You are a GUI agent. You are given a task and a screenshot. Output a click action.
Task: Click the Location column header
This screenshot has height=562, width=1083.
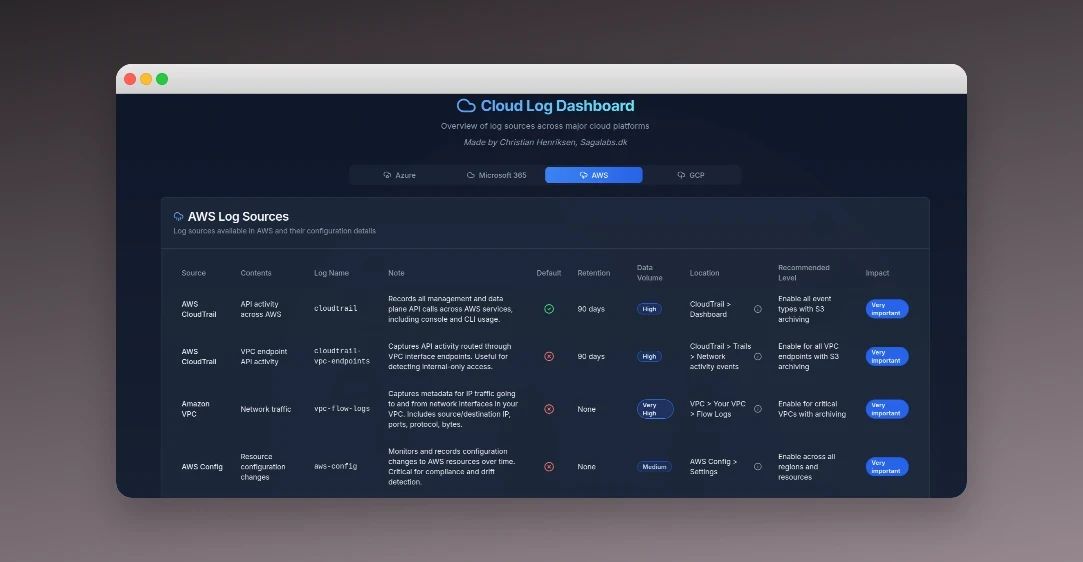705,273
